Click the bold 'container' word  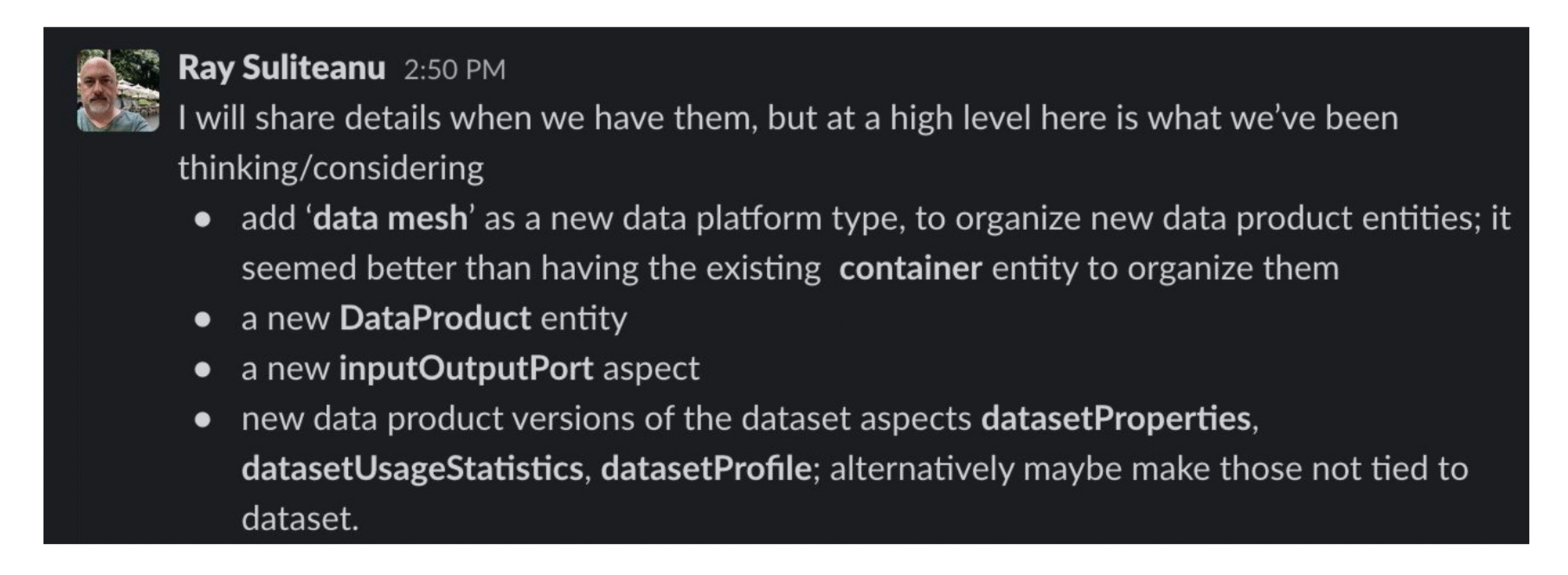coord(910,268)
